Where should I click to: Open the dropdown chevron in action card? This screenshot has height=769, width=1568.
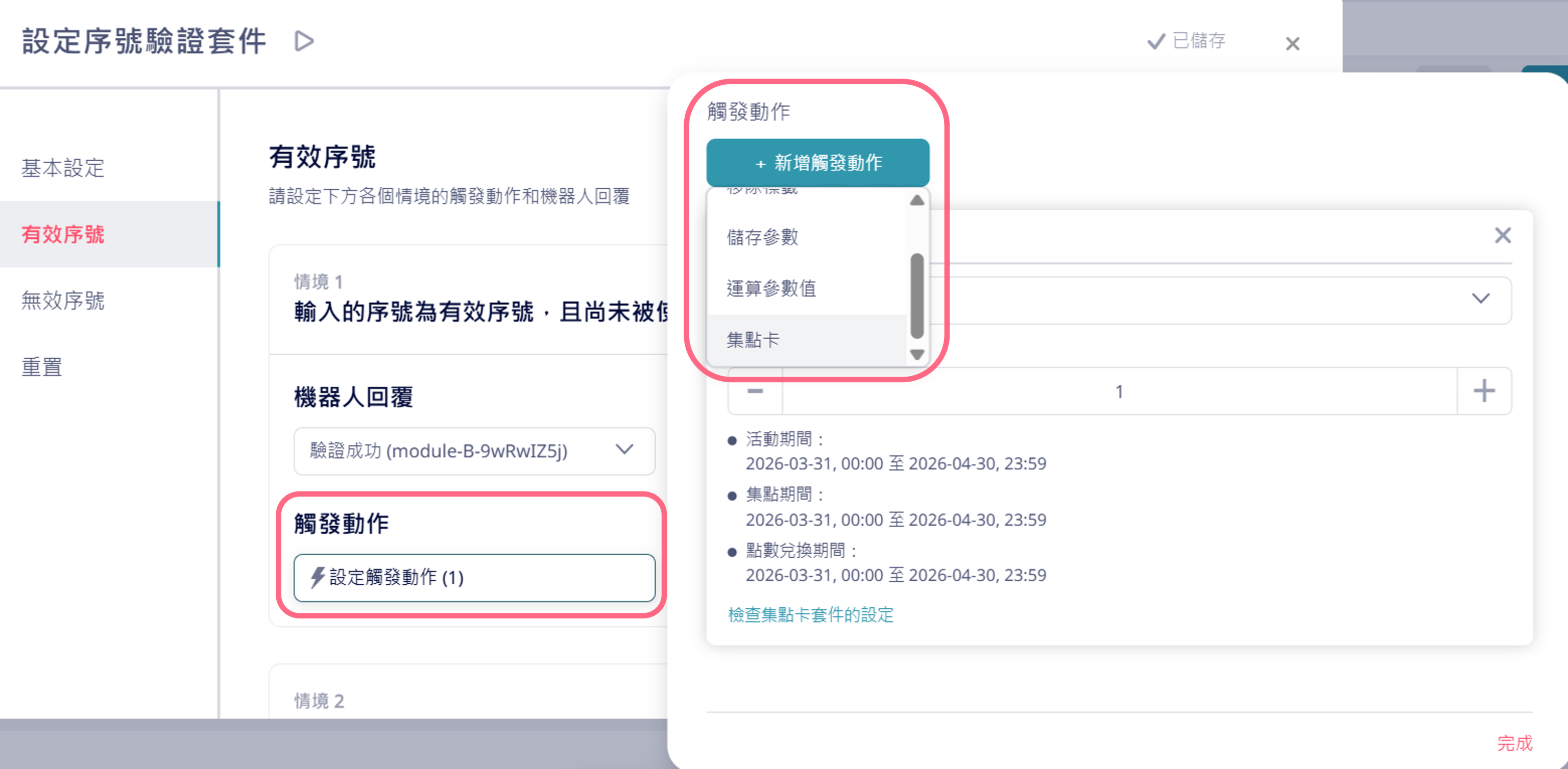(1480, 299)
